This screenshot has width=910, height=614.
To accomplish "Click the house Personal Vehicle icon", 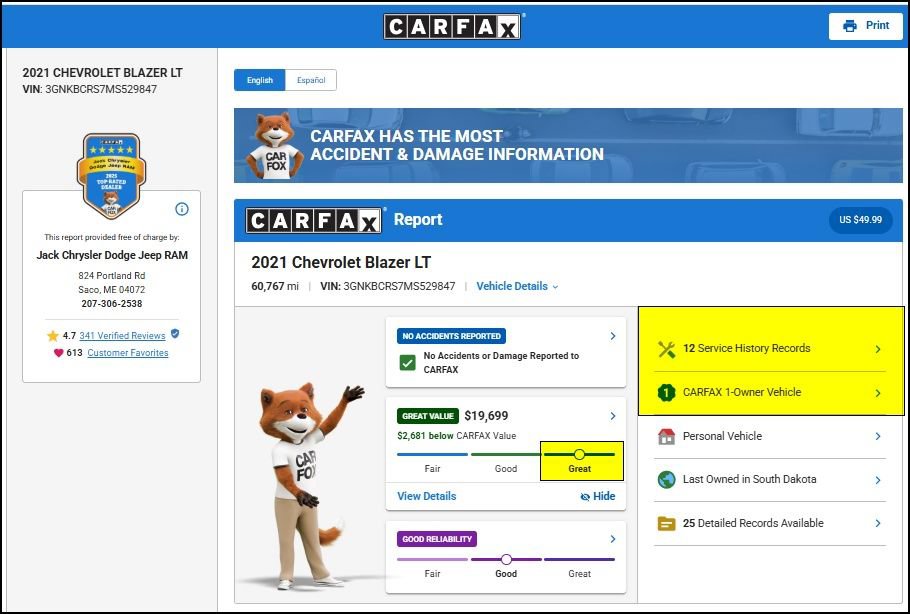I will (666, 436).
